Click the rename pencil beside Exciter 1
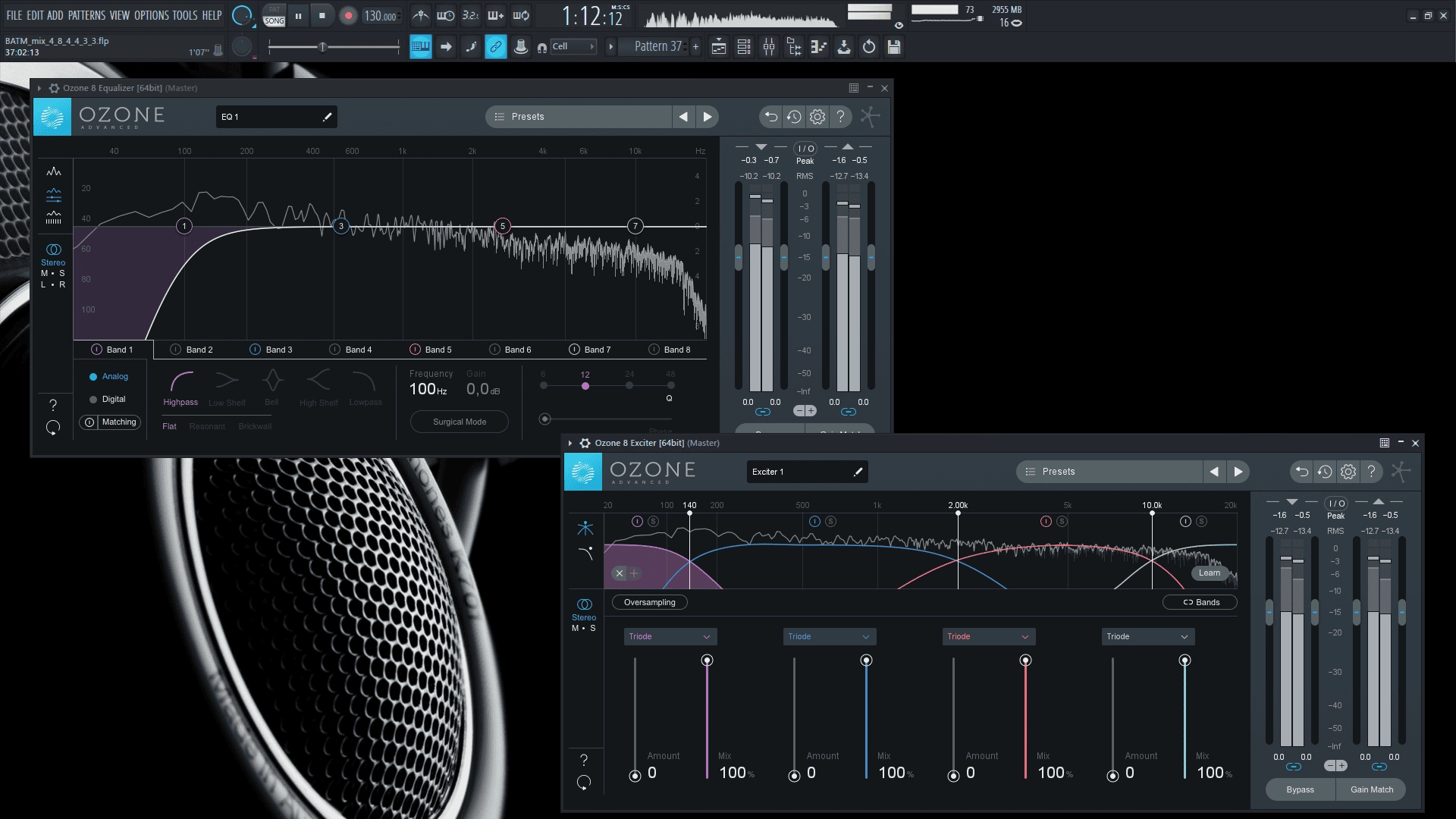Viewport: 1456px width, 819px height. (858, 472)
